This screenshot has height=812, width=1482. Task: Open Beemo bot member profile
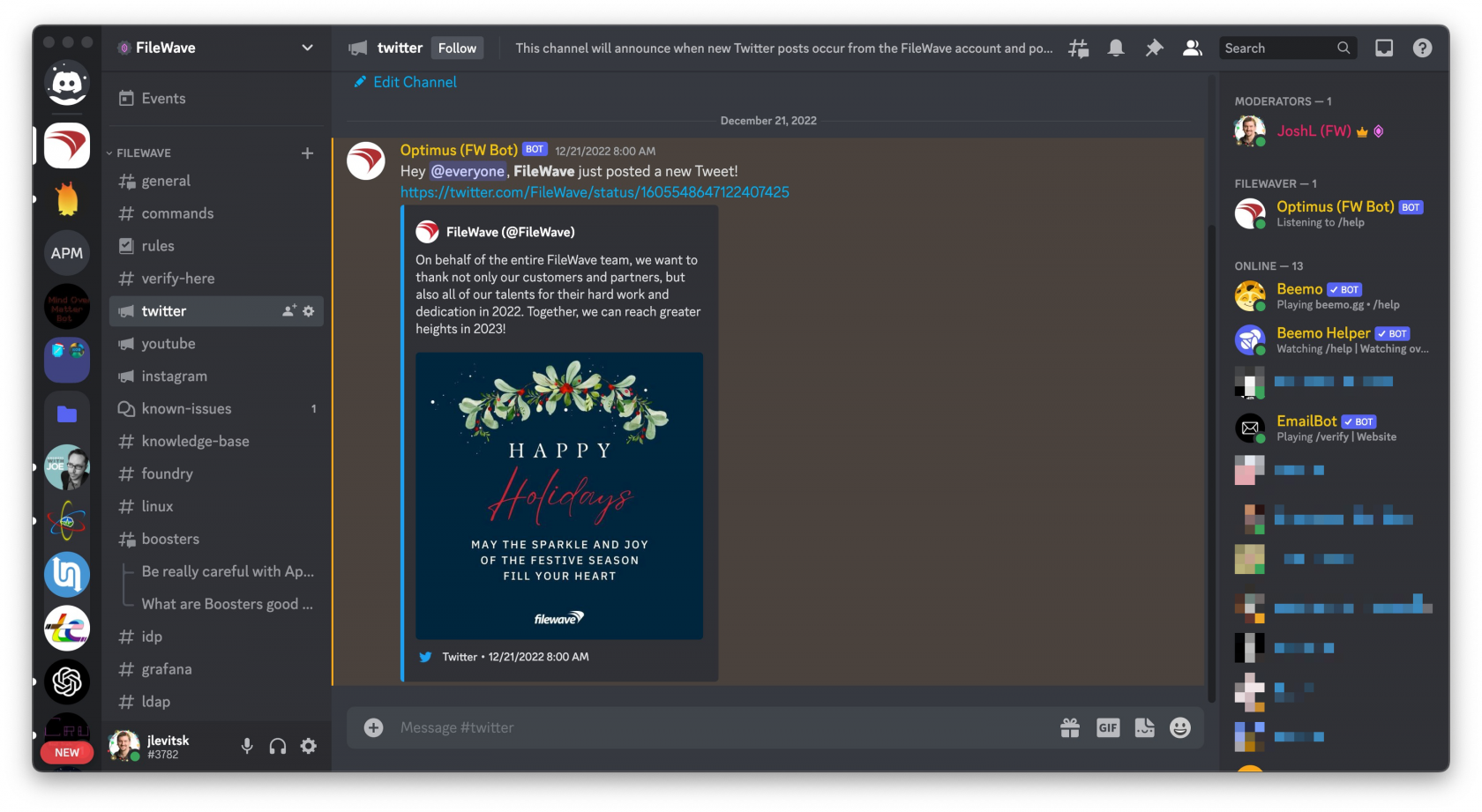click(1333, 296)
